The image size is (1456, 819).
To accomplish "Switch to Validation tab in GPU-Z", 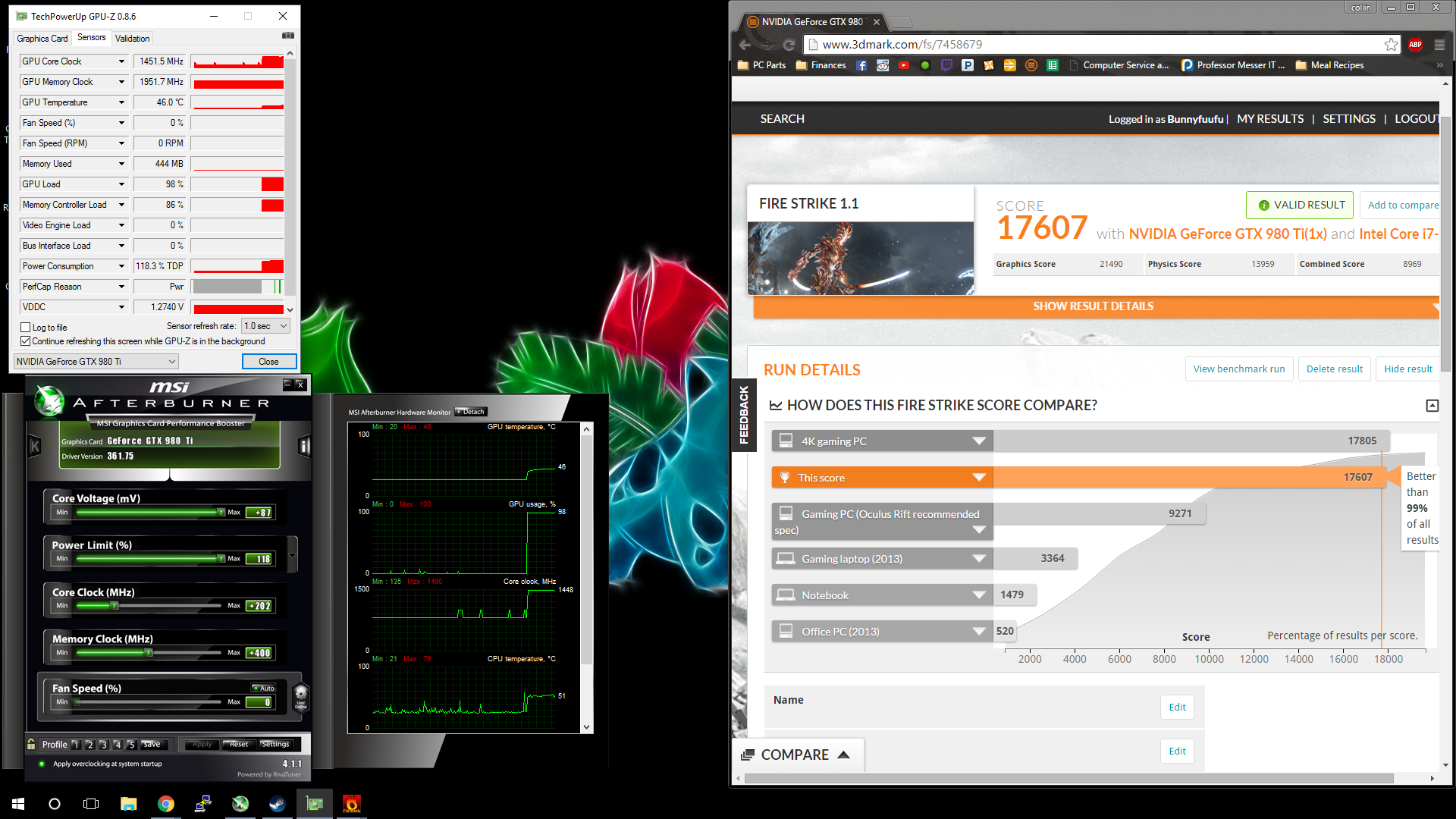I will click(x=133, y=39).
